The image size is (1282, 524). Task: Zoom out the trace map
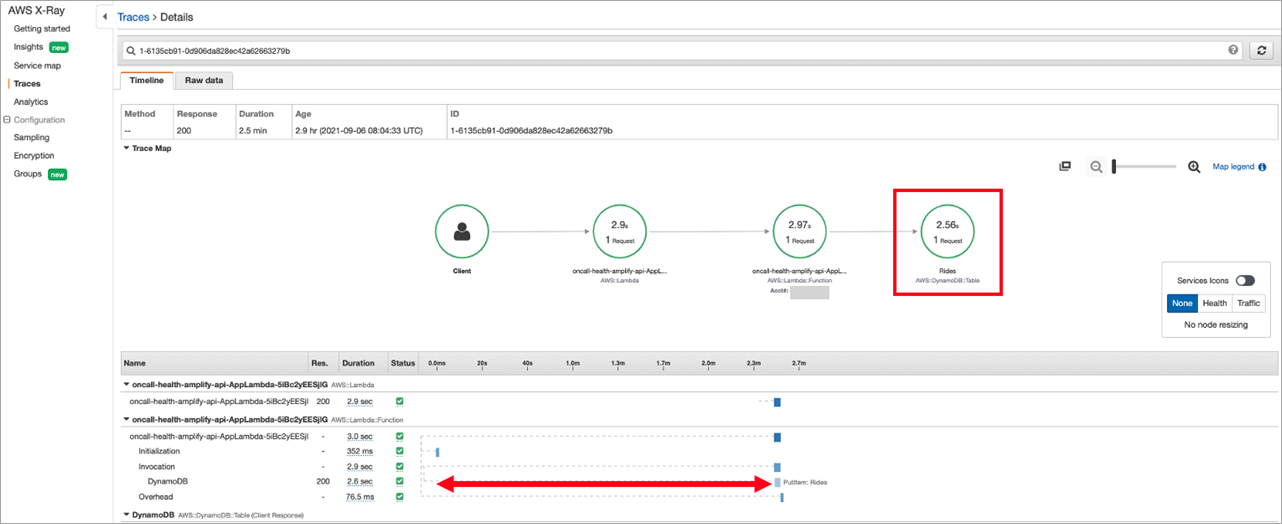[x=1096, y=167]
